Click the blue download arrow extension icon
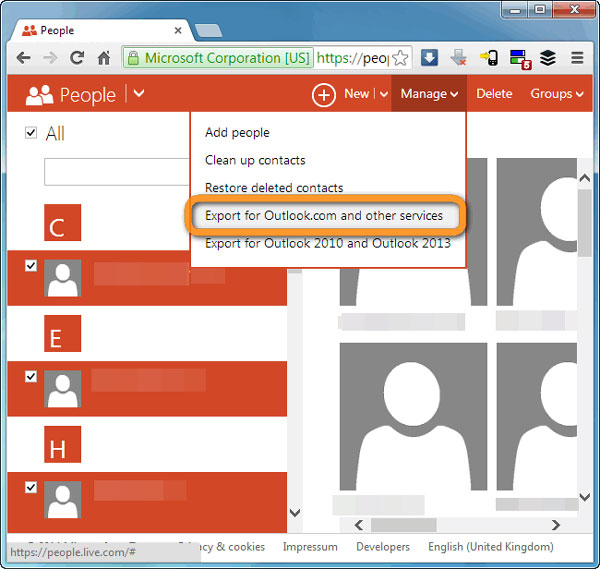This screenshot has width=600, height=569. [x=429, y=58]
